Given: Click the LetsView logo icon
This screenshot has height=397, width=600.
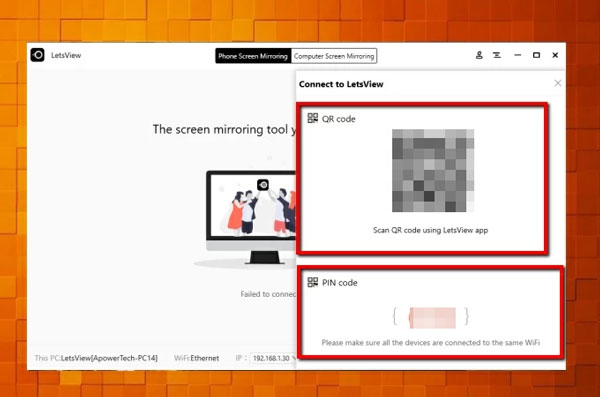Looking at the screenshot, I should pyautogui.click(x=38, y=55).
